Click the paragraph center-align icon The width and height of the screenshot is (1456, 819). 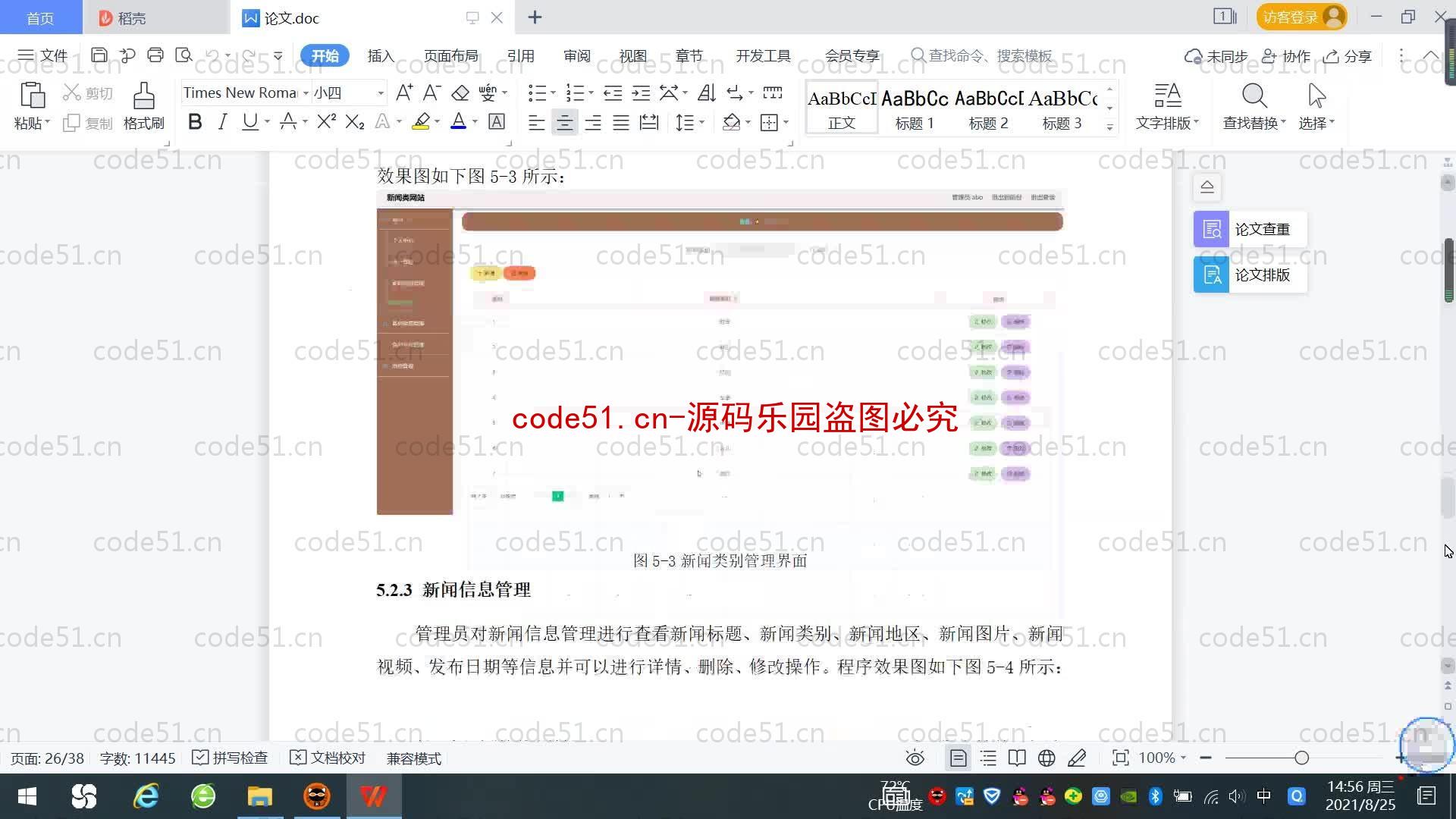(x=565, y=122)
